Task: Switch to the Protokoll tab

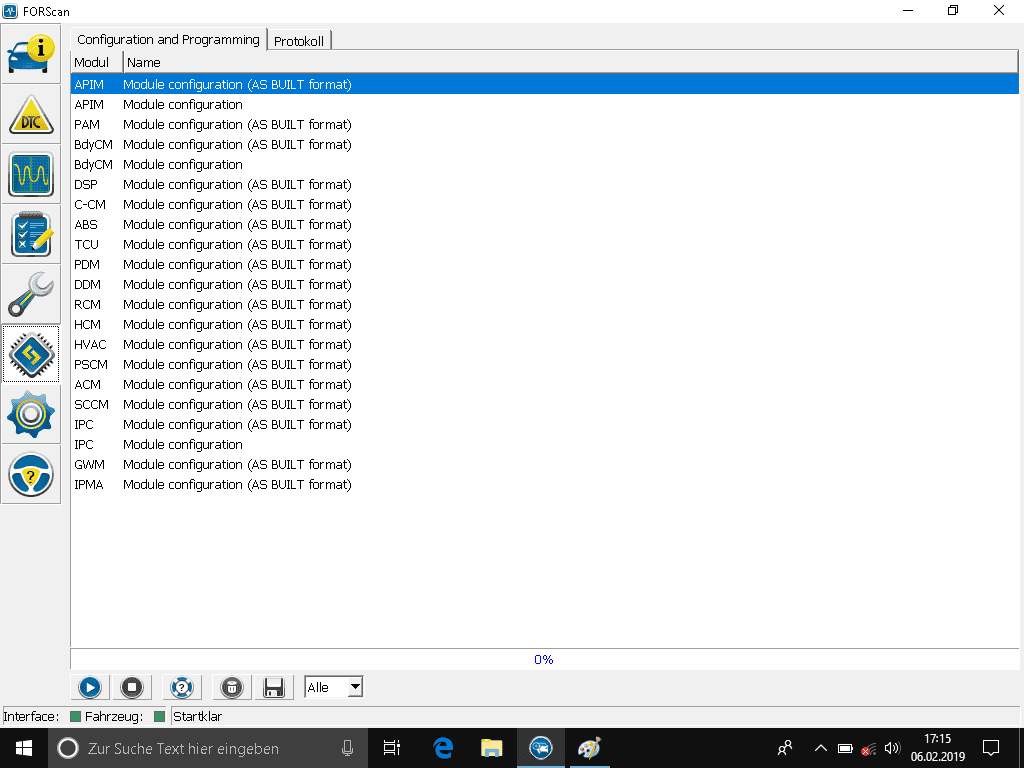Action: tap(299, 40)
